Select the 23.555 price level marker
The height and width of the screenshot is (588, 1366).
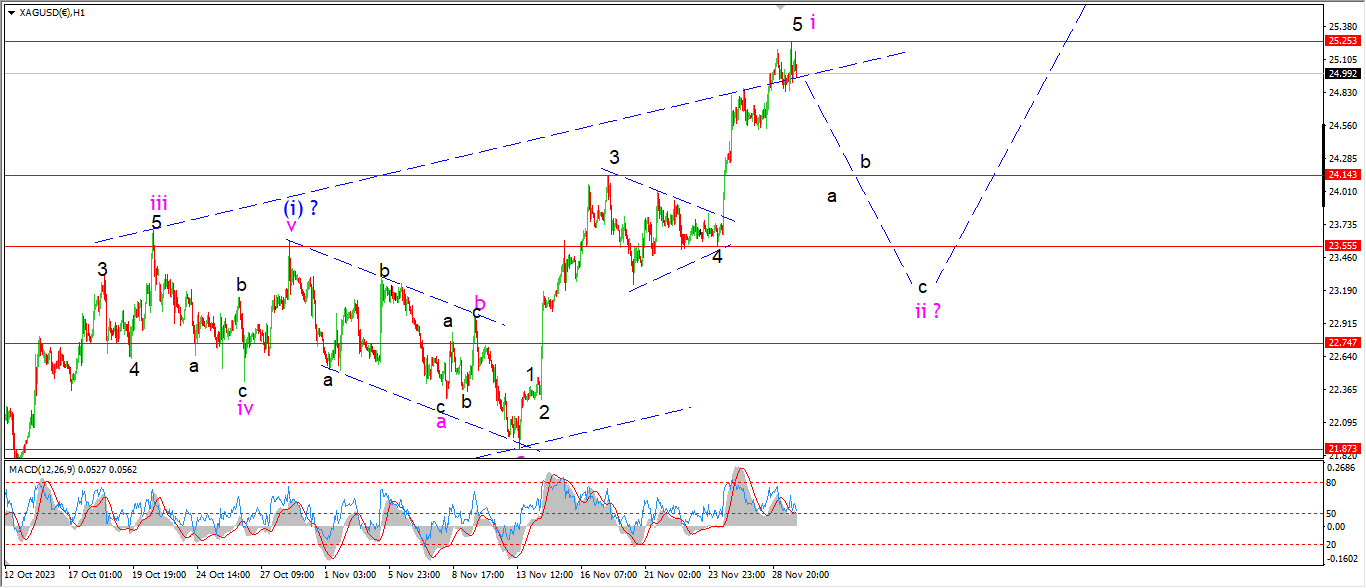coord(1341,246)
